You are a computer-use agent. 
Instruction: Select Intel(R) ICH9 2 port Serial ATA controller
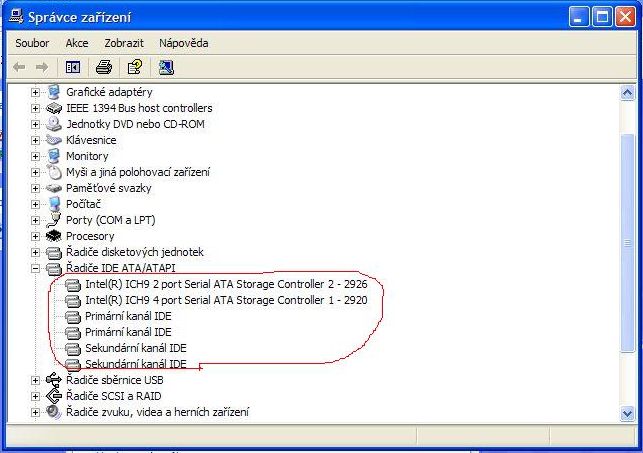click(226, 284)
